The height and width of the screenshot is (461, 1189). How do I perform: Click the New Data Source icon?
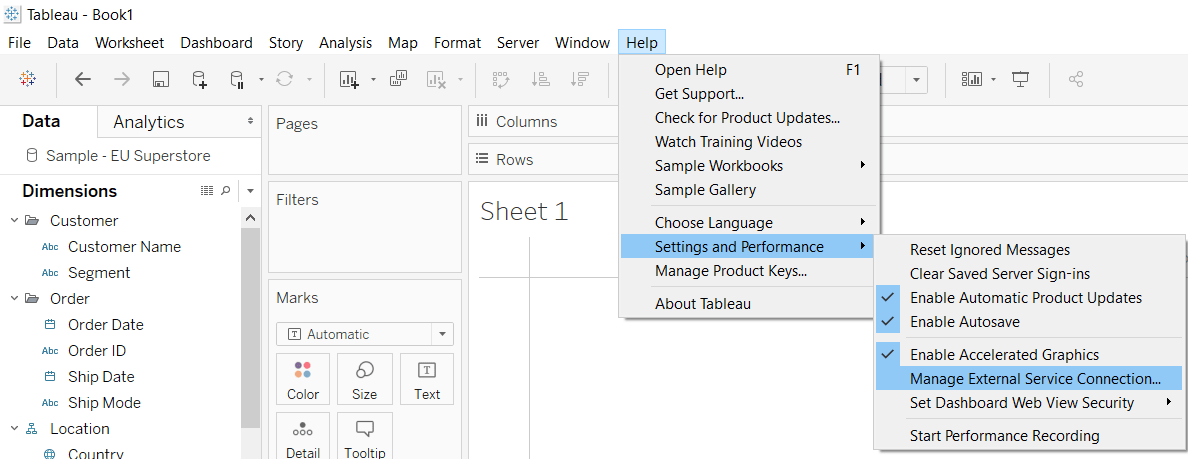pos(199,80)
